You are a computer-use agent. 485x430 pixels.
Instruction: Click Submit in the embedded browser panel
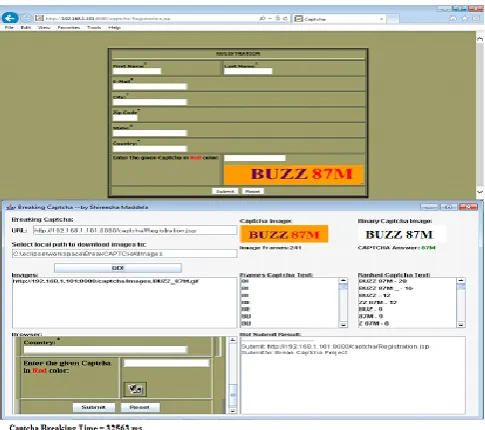pyautogui.click(x=94, y=407)
